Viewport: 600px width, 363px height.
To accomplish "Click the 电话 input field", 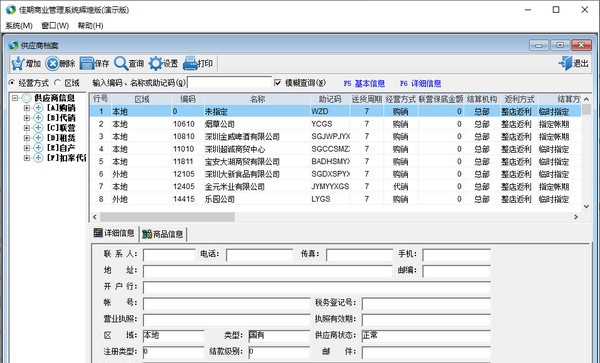I will [259, 255].
